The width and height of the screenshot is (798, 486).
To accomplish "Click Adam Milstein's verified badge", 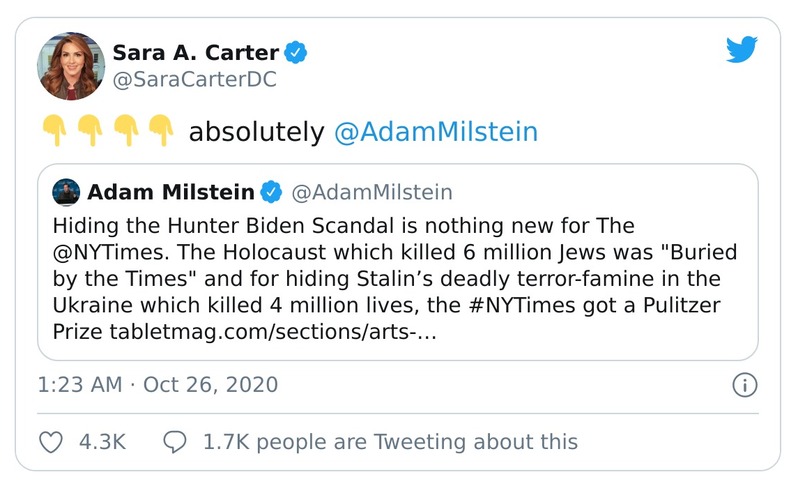I will point(271,191).
